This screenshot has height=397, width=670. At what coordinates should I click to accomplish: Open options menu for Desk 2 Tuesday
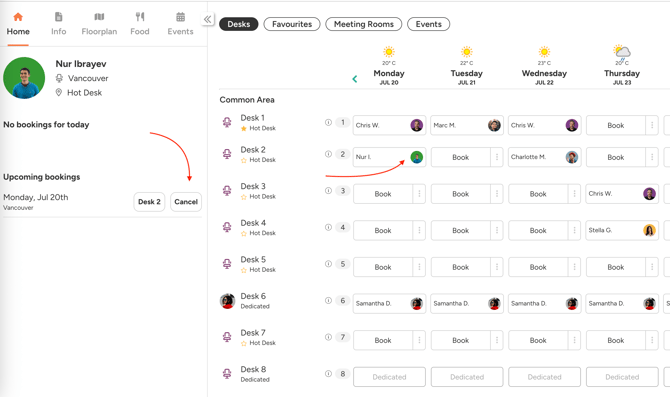tap(497, 157)
